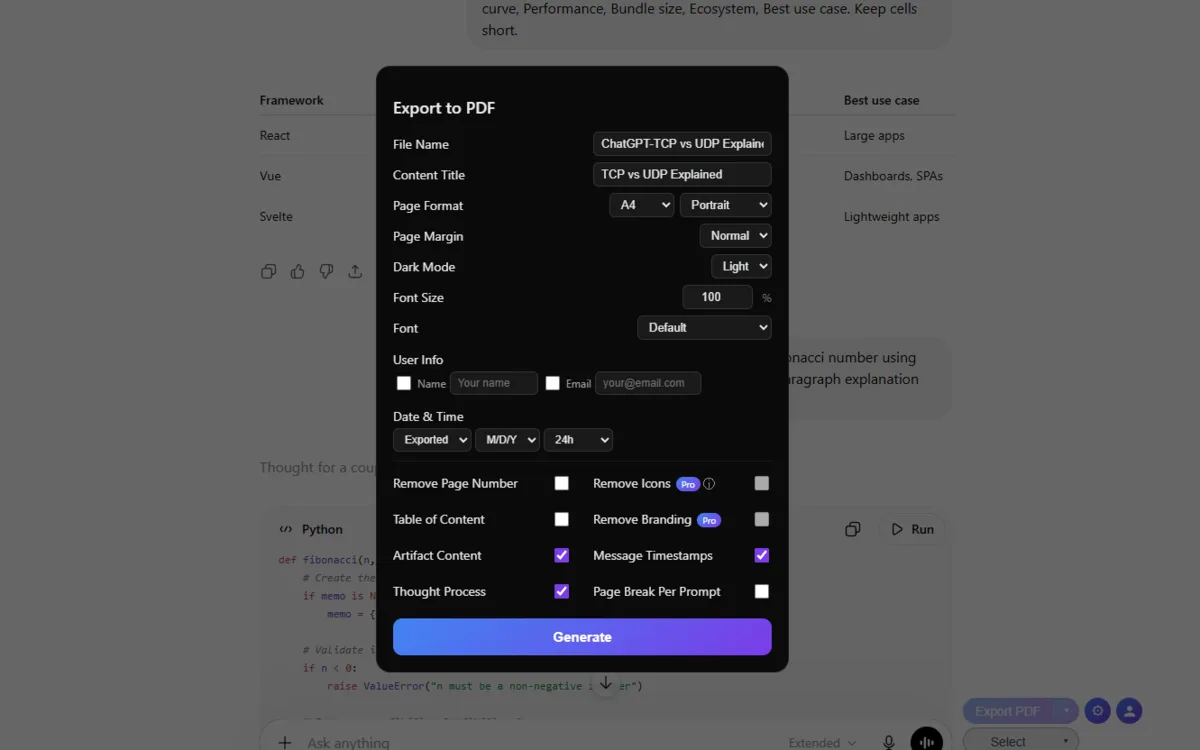Open the Font Default dropdown
Viewport: 1200px width, 750px height.
click(704, 327)
